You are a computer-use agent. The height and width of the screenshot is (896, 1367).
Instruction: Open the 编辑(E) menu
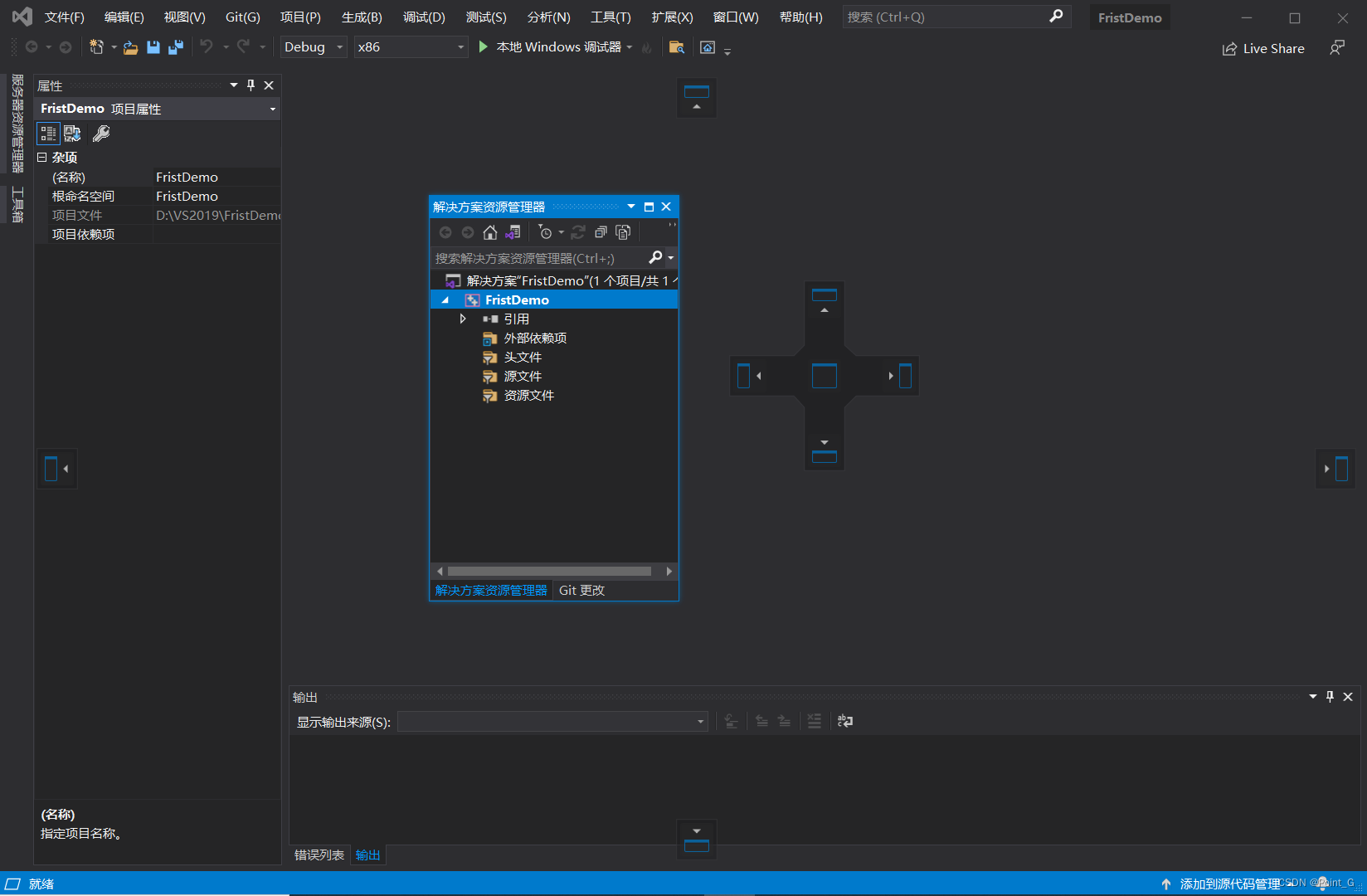(x=124, y=17)
